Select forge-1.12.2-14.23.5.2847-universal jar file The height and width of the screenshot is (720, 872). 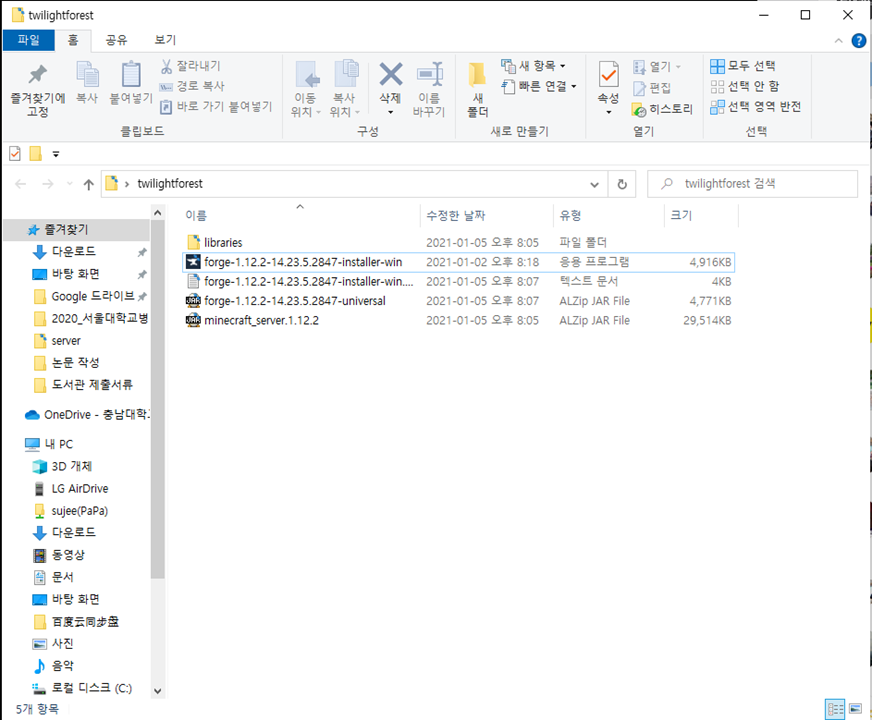(458, 301)
